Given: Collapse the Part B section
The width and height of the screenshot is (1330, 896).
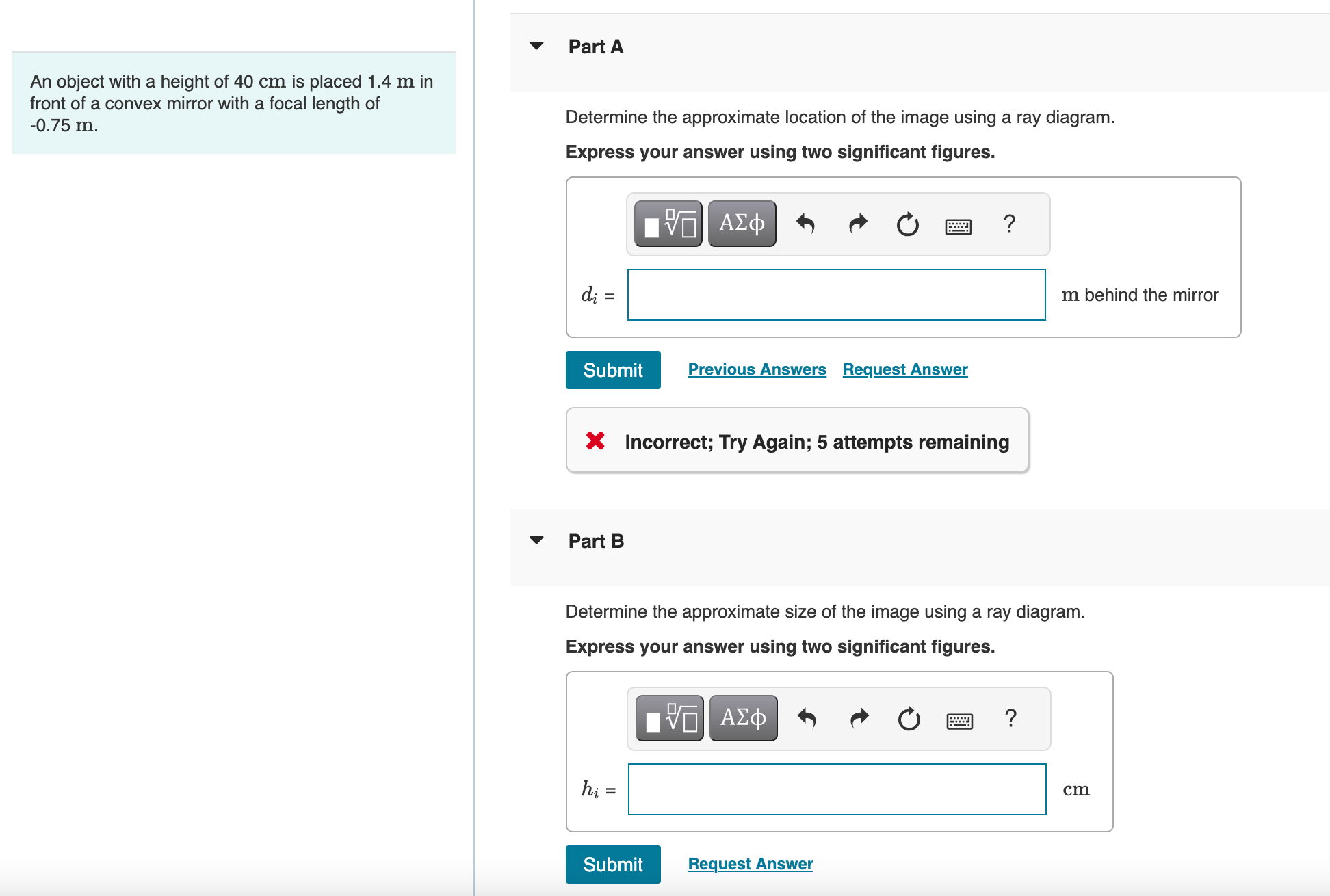Looking at the screenshot, I should point(537,540).
